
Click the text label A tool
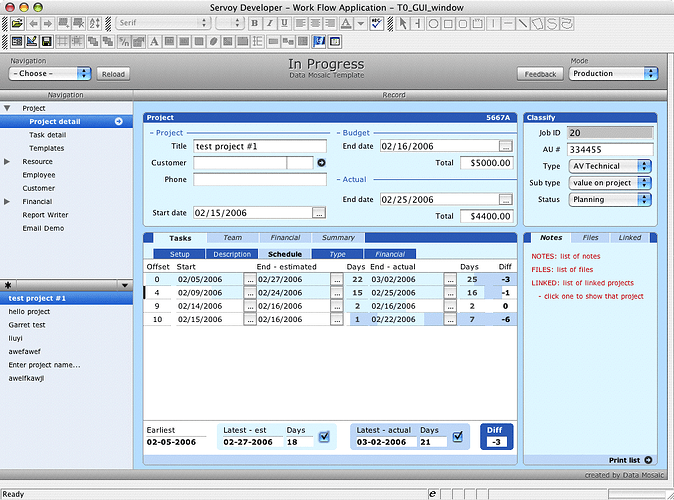[154, 41]
